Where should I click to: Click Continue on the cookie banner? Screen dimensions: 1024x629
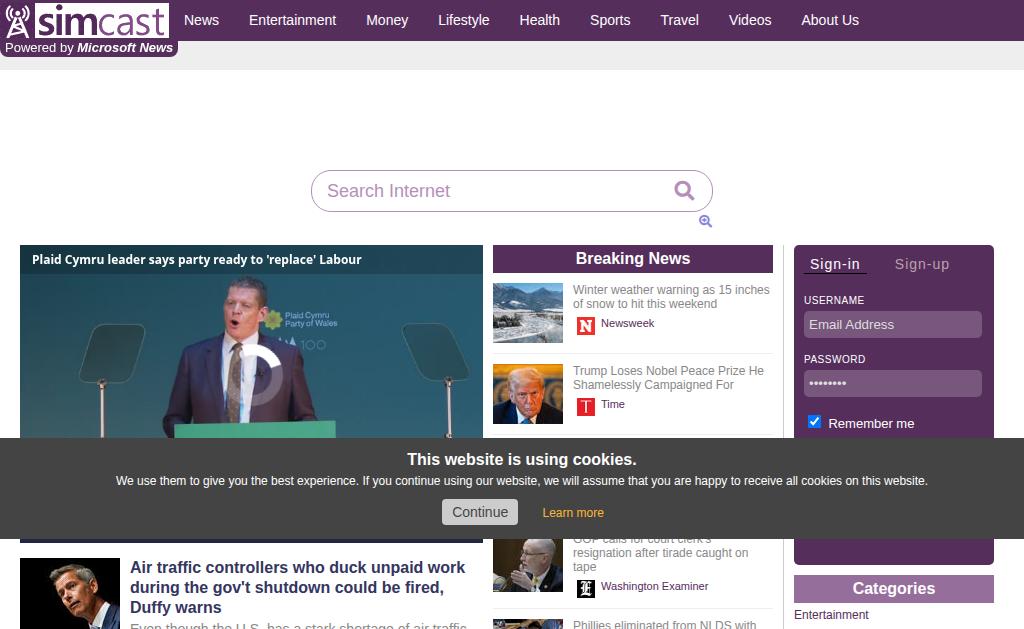click(x=480, y=512)
